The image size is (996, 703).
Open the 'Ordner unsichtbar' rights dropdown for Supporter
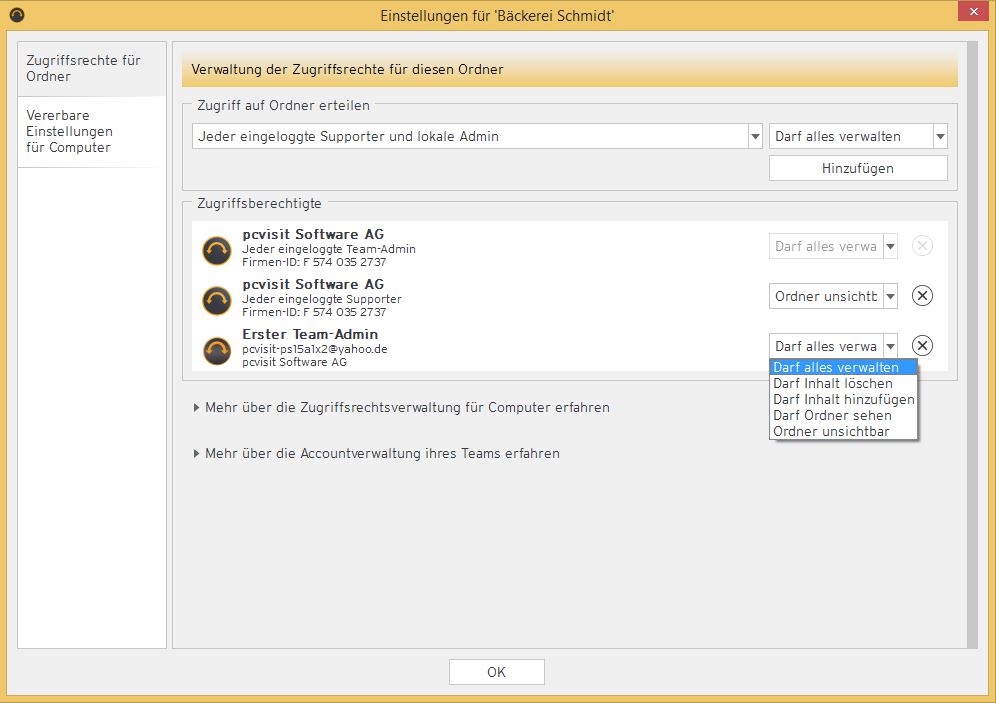[x=889, y=296]
